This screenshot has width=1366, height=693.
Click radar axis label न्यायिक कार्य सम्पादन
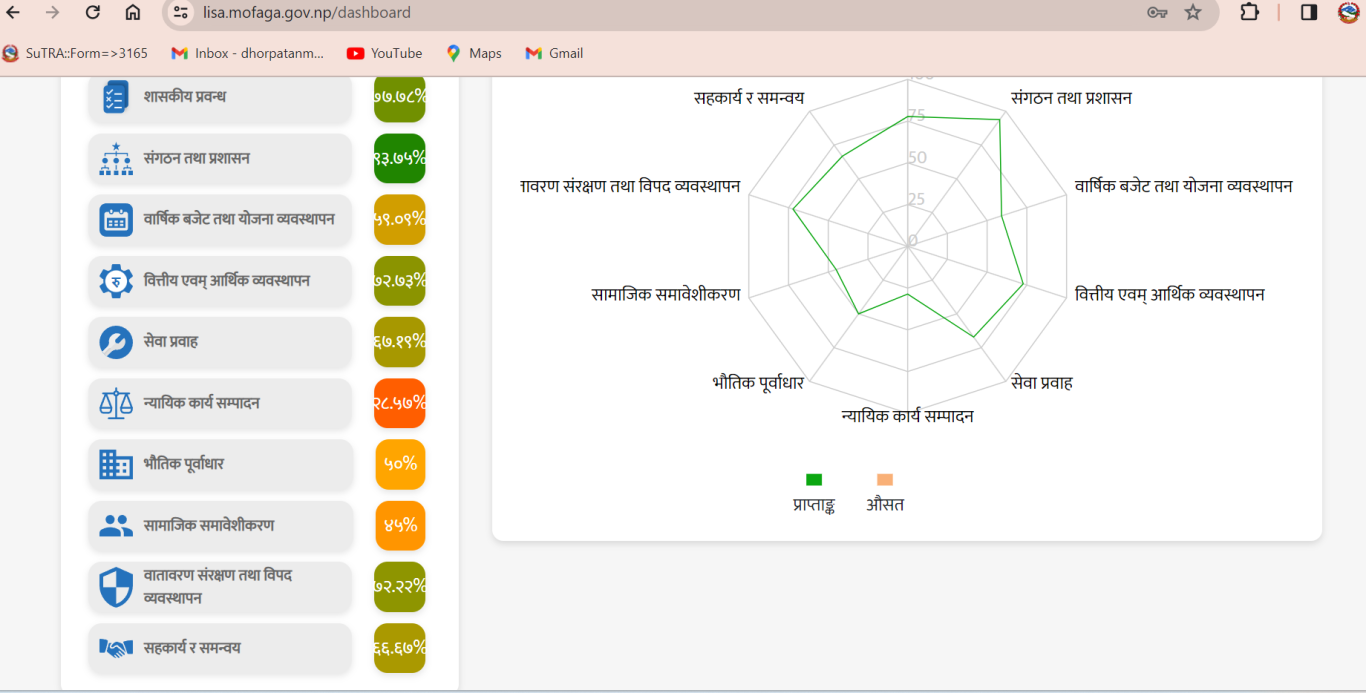(x=908, y=416)
